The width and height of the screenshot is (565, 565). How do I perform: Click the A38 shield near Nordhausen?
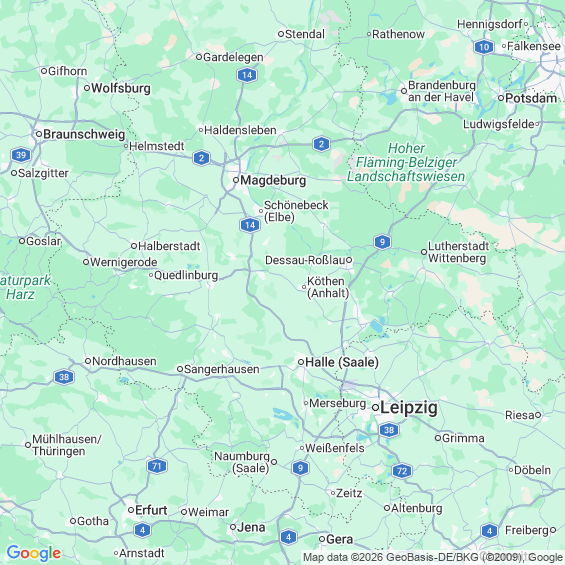point(64,377)
